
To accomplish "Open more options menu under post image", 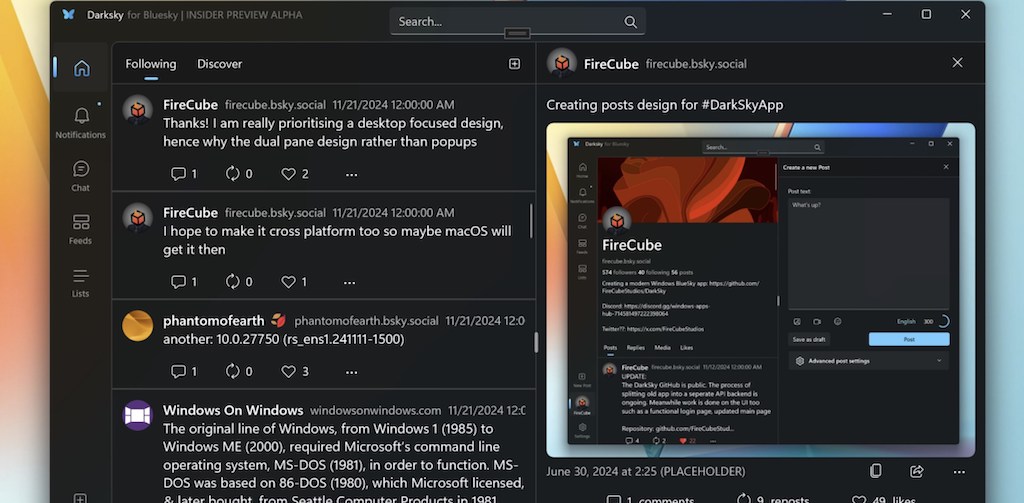I will click(959, 471).
